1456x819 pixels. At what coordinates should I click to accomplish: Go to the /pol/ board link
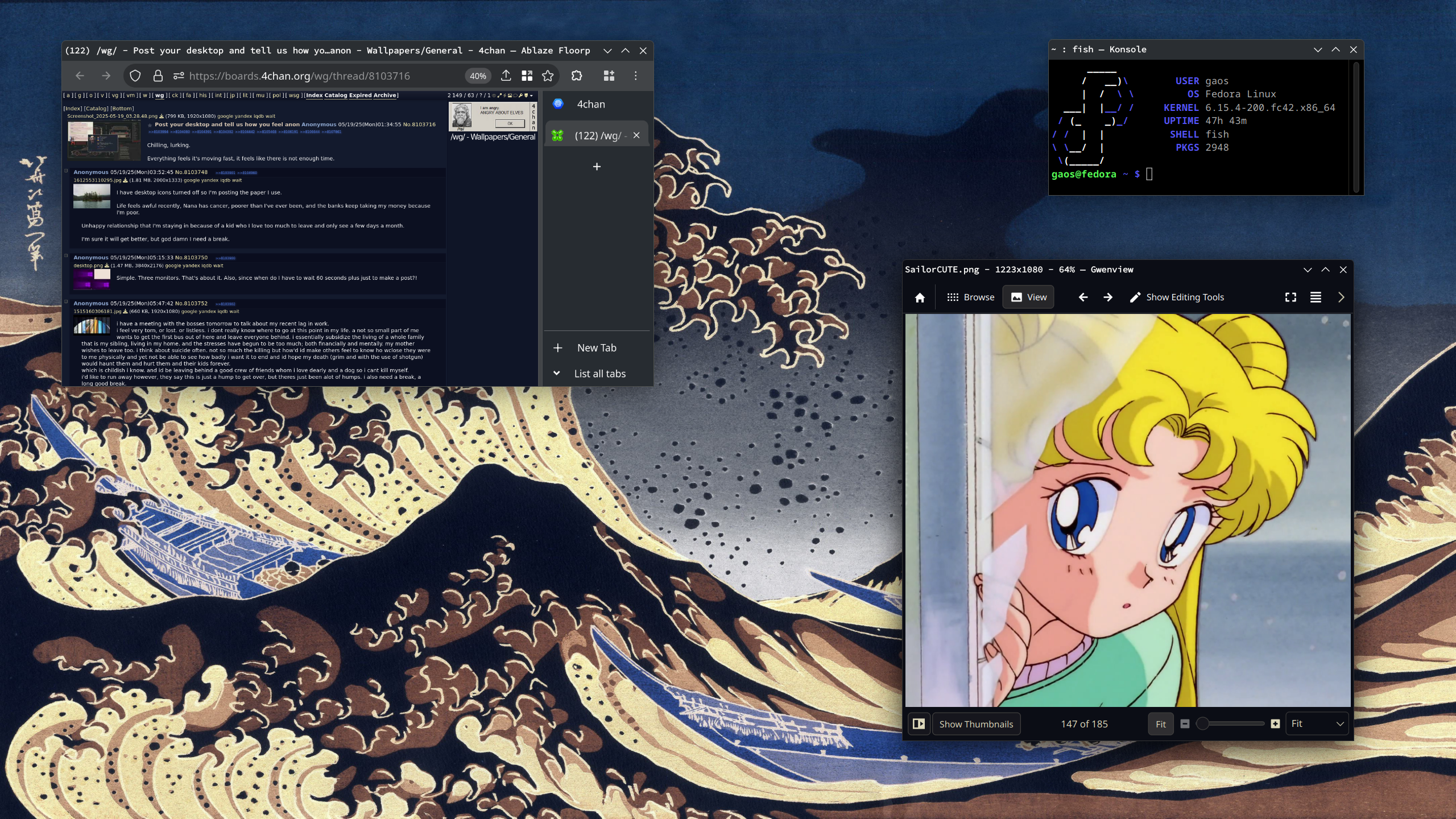(x=276, y=96)
